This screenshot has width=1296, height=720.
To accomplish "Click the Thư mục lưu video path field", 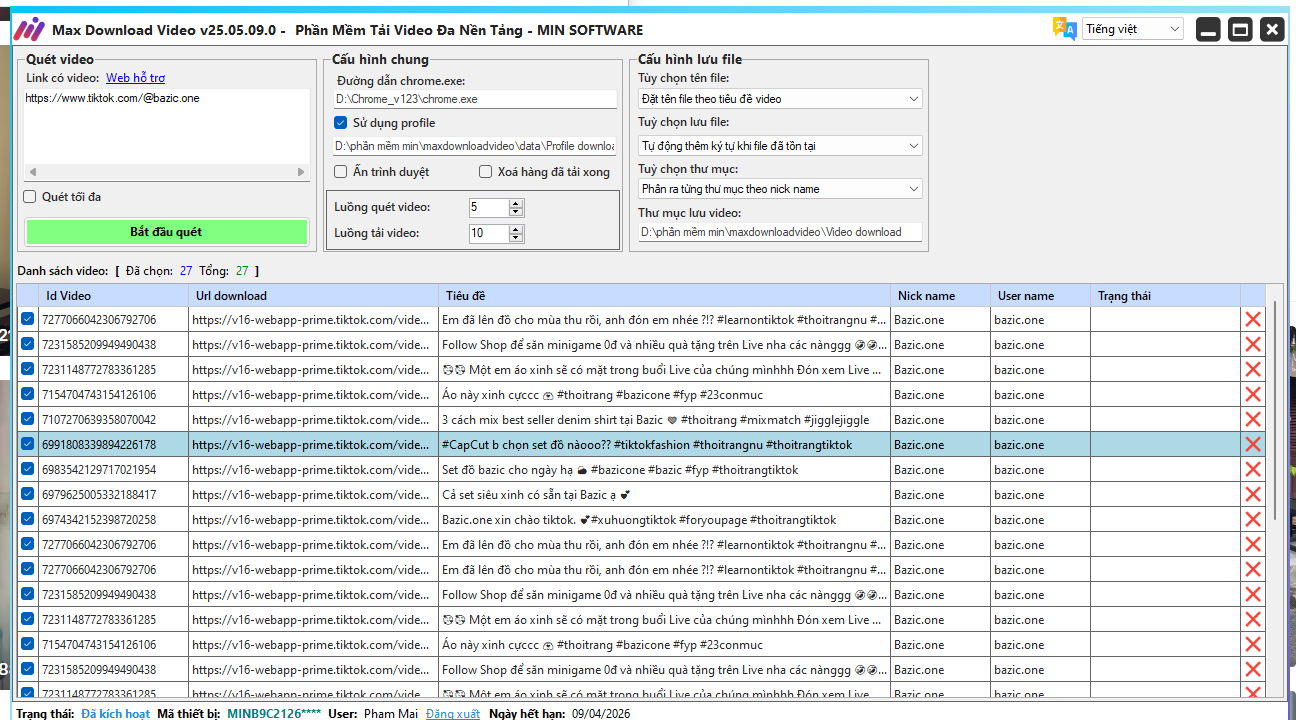I will (x=780, y=232).
